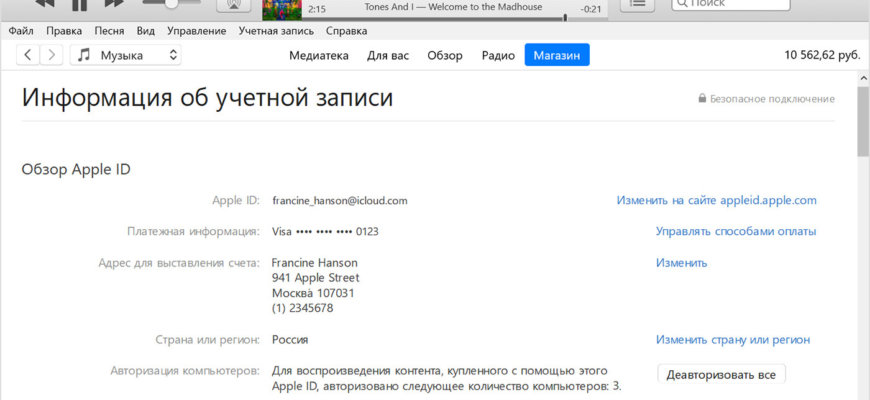Click the Россия country value
The width and height of the screenshot is (870, 400).
(x=290, y=340)
